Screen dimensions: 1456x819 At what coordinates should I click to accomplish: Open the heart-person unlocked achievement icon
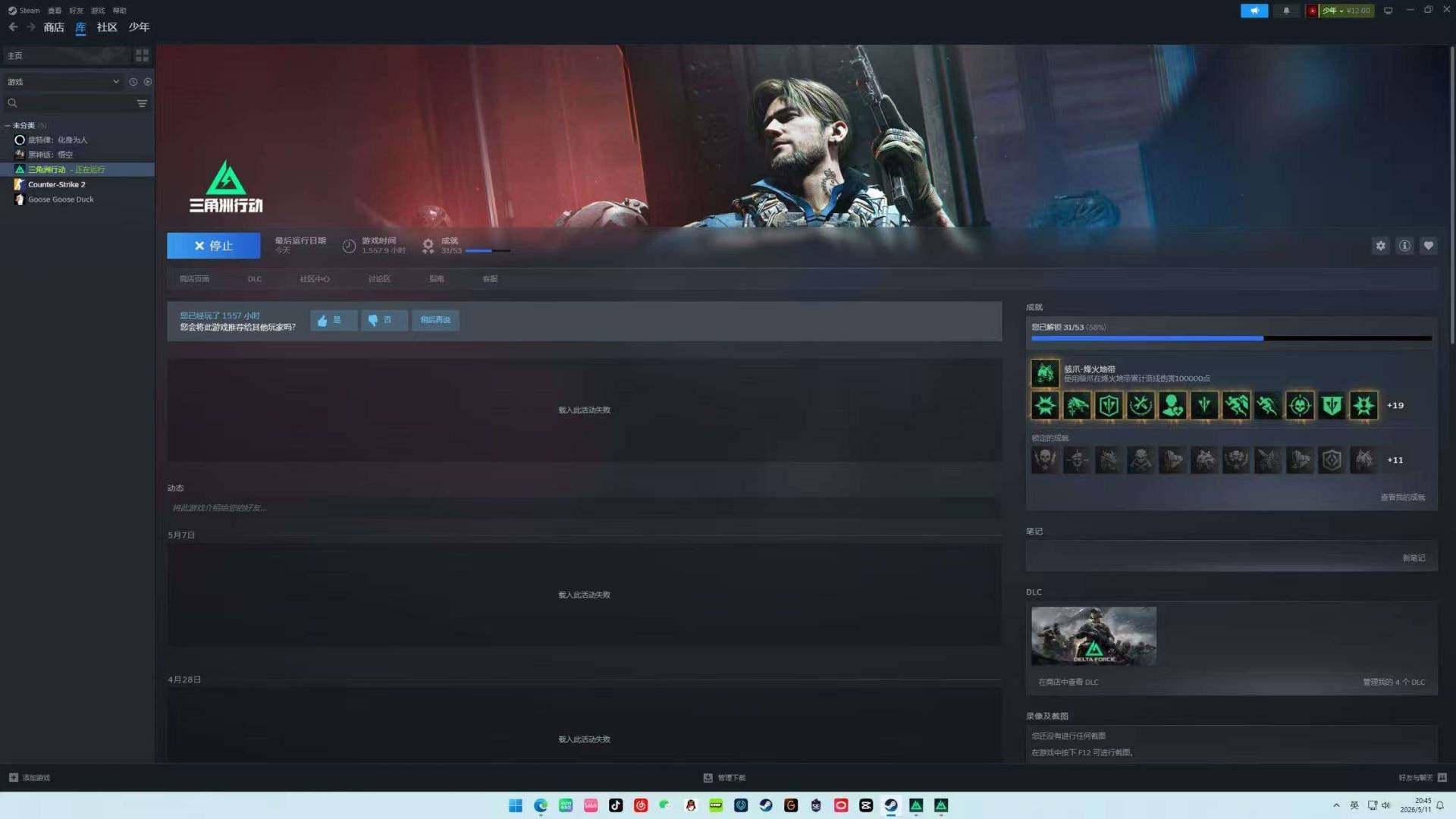pyautogui.click(x=1172, y=406)
